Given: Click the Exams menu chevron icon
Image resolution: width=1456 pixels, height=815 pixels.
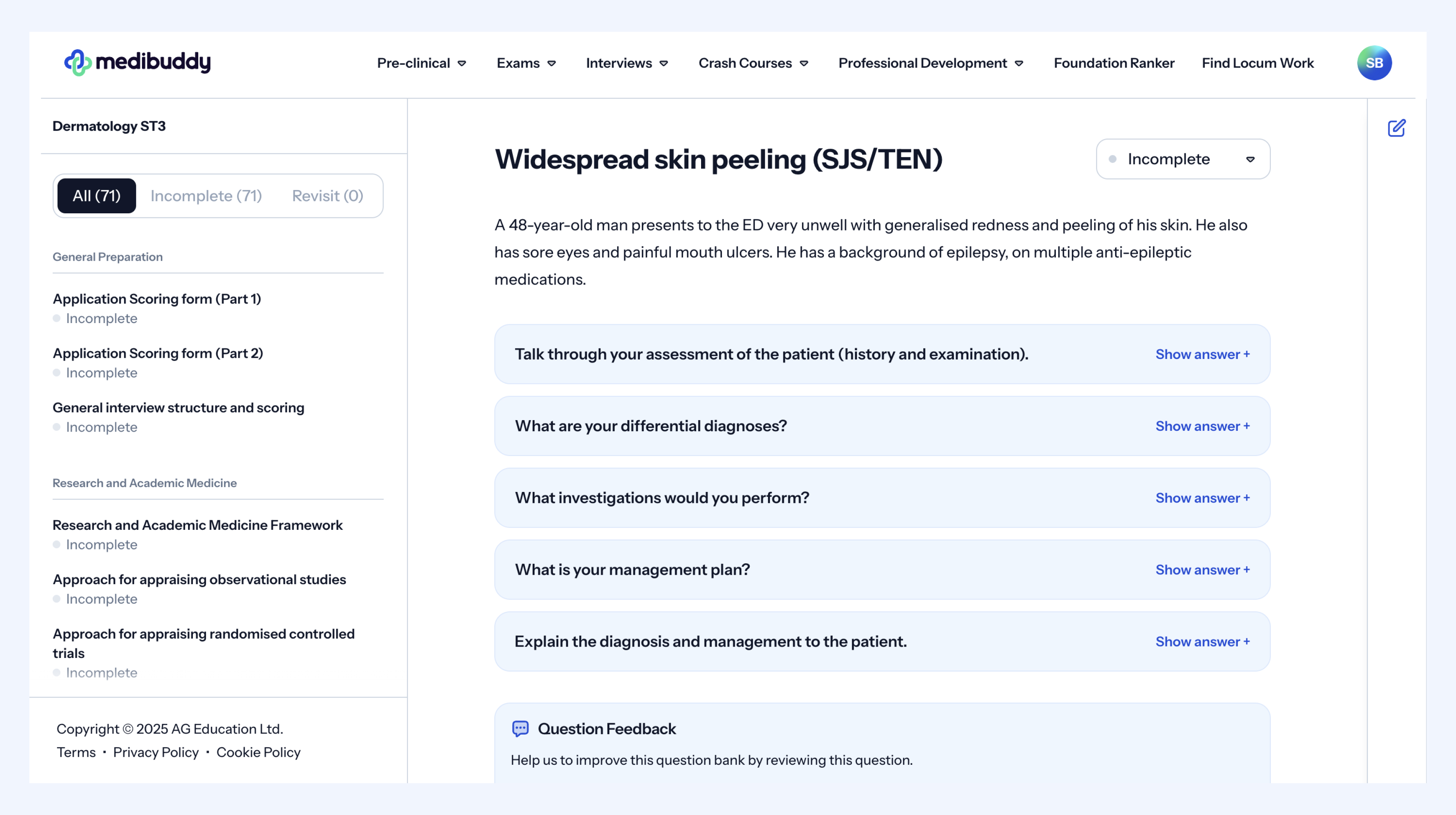Looking at the screenshot, I should pyautogui.click(x=552, y=63).
